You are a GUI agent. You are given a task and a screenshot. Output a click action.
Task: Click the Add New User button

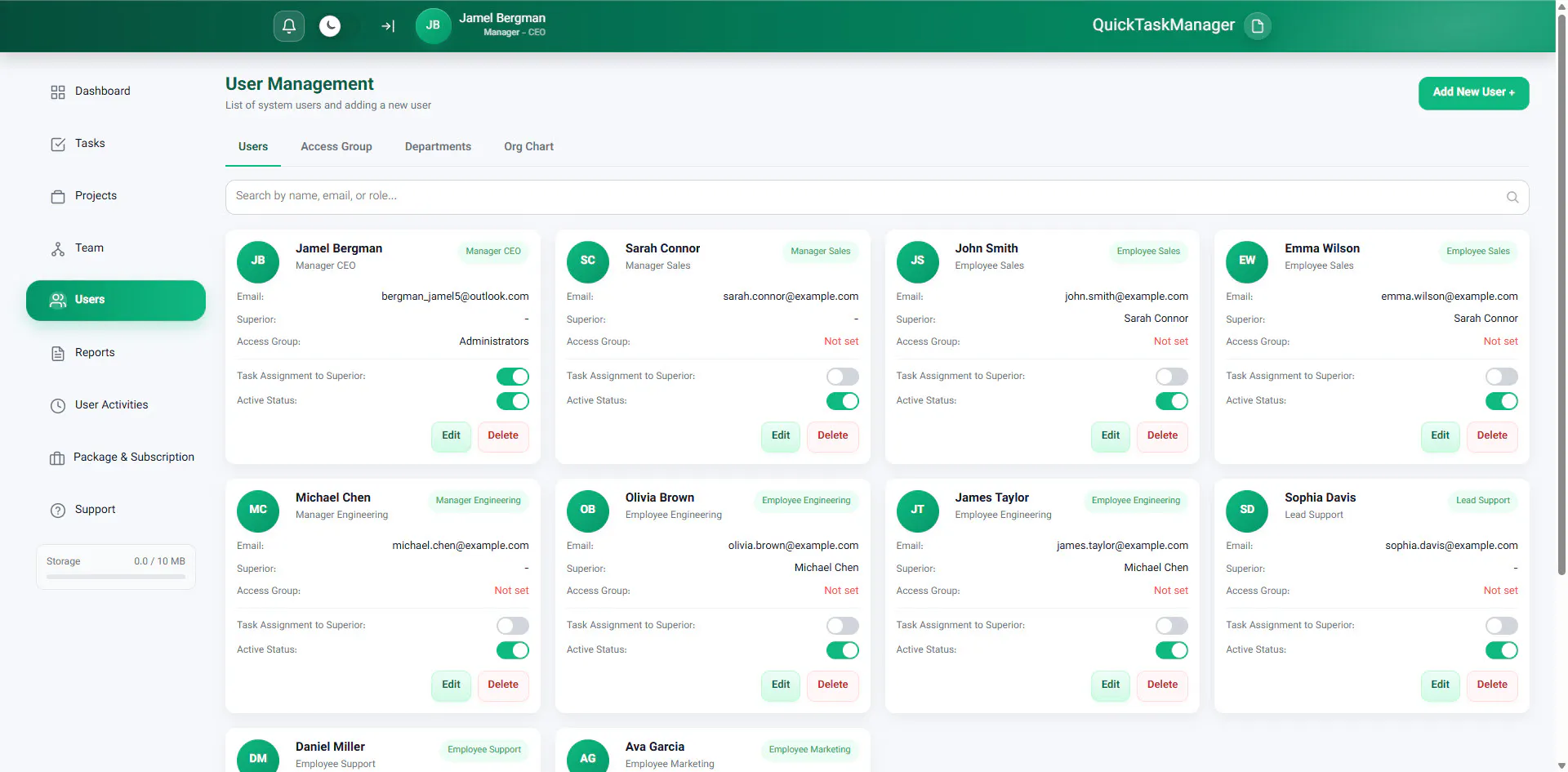tap(1473, 93)
